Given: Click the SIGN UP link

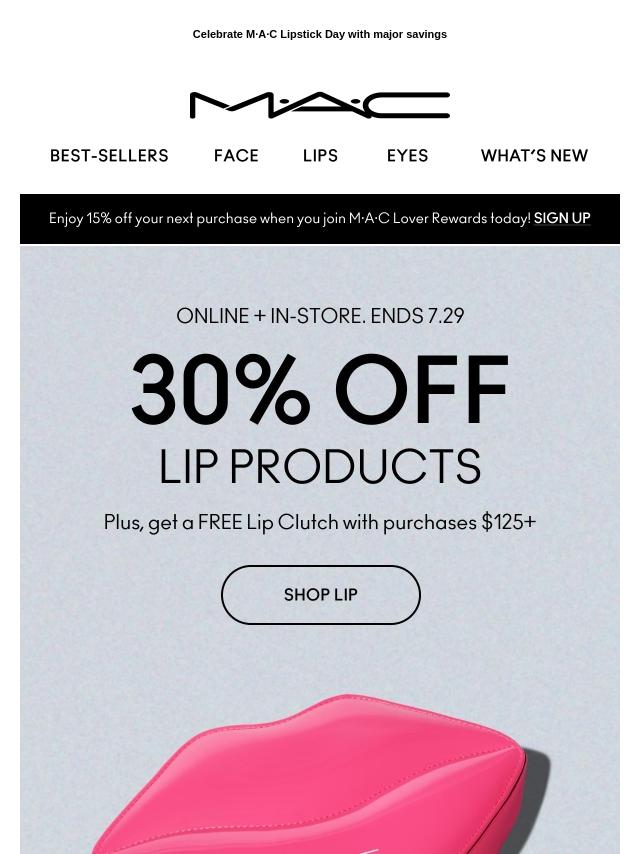Looking at the screenshot, I should pos(562,218).
